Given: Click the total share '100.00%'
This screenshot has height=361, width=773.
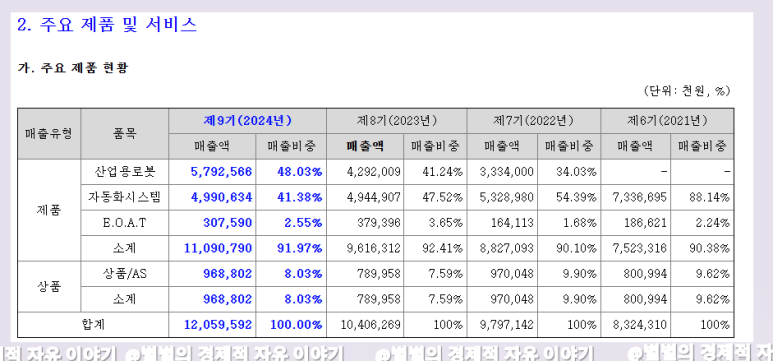Looking at the screenshot, I should pyautogui.click(x=296, y=325).
